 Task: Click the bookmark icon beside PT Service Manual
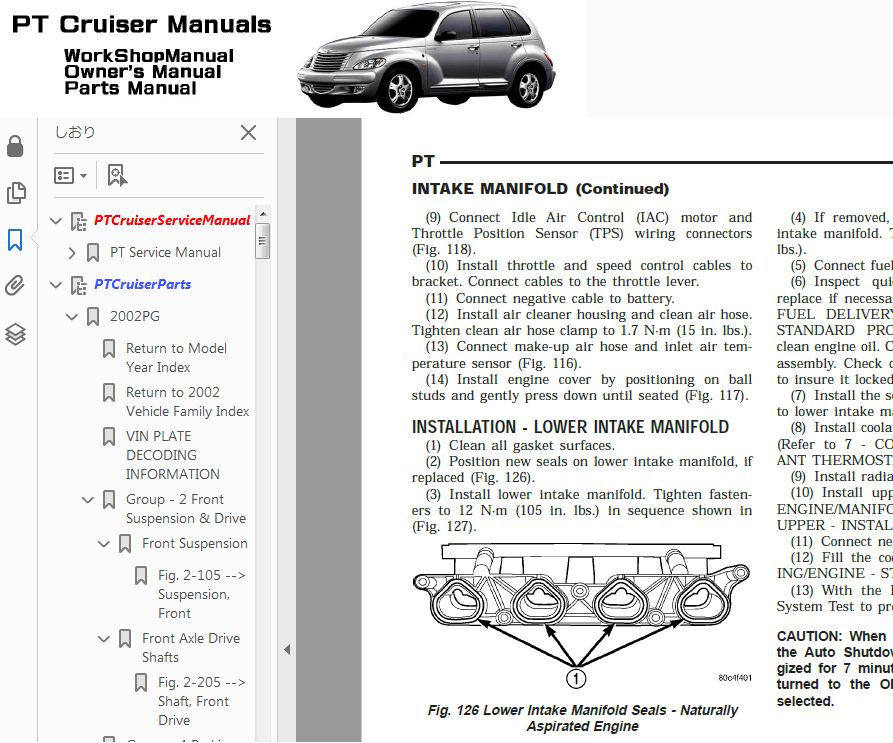click(93, 253)
